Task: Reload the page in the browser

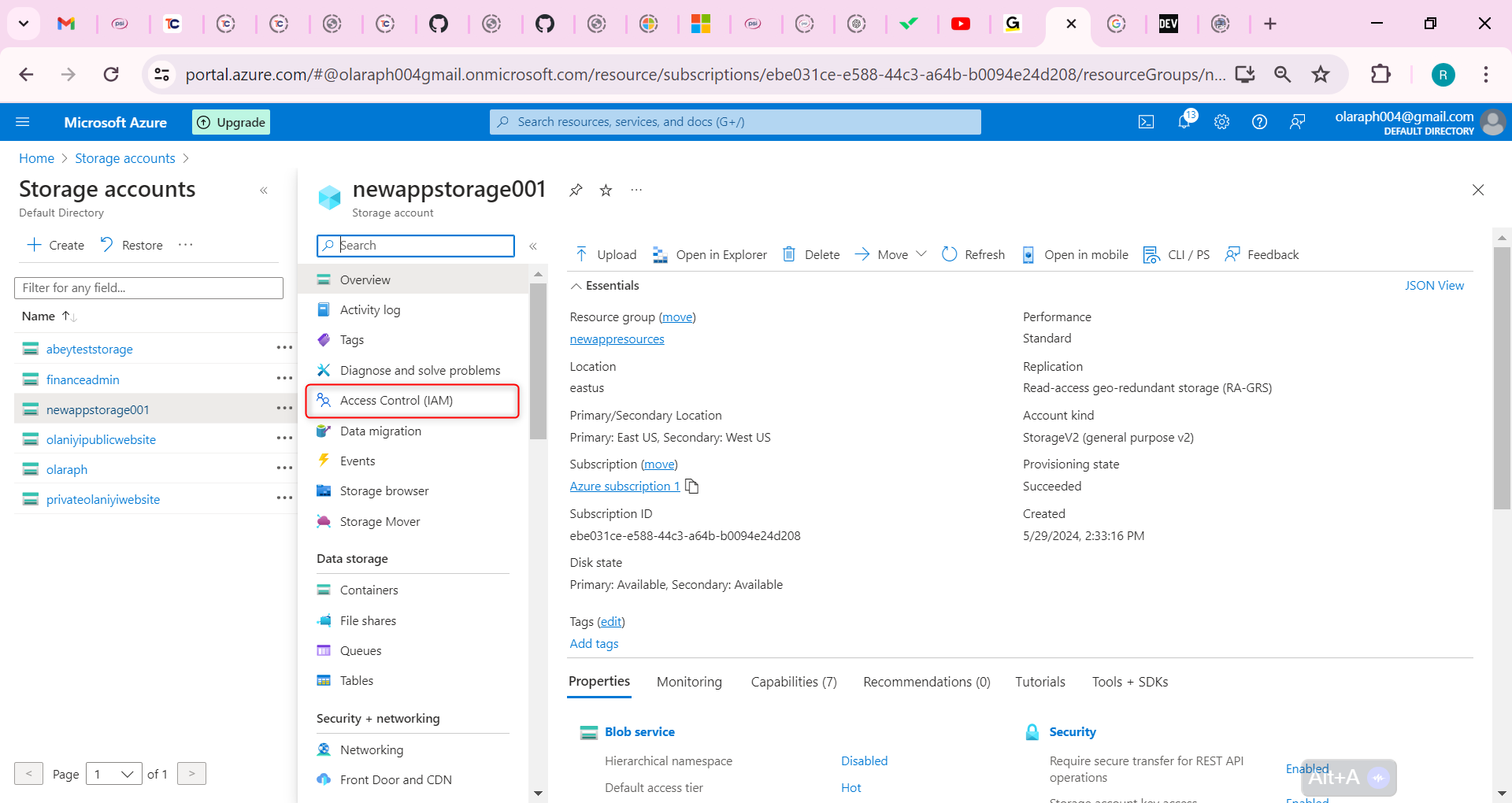Action: [111, 74]
